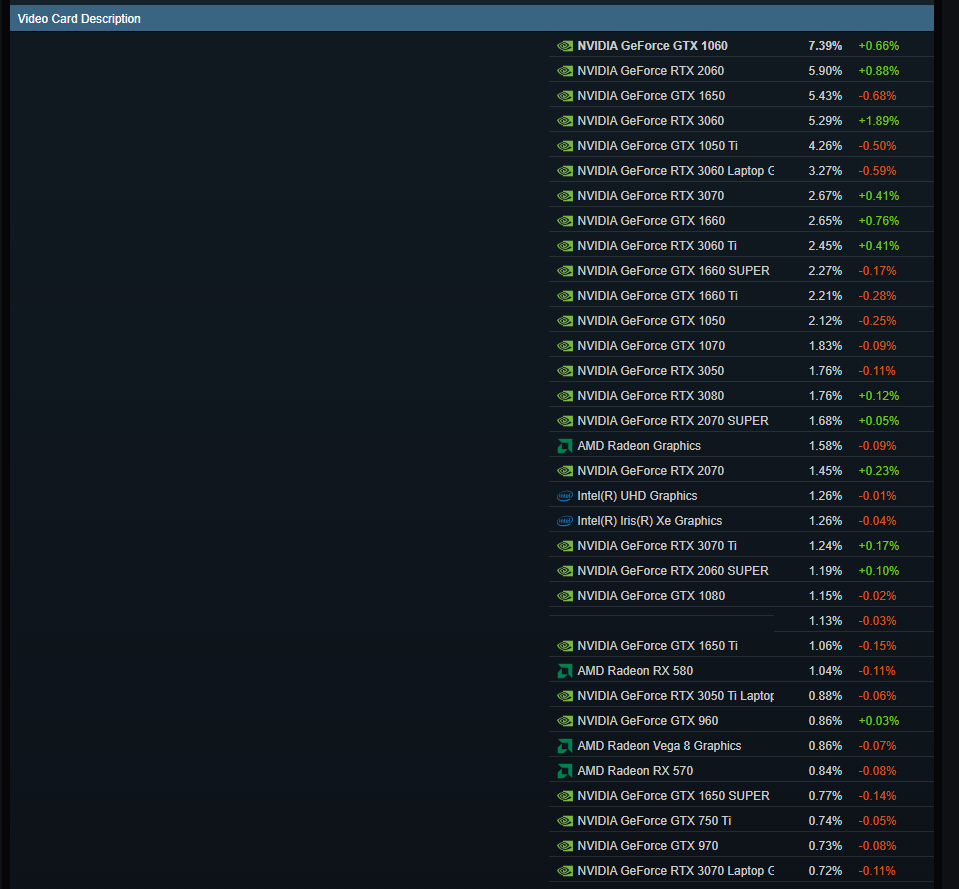This screenshot has width=959, height=889.
Task: Click NVIDIA icon beside GeForce GTX 1070
Action: [x=565, y=346]
